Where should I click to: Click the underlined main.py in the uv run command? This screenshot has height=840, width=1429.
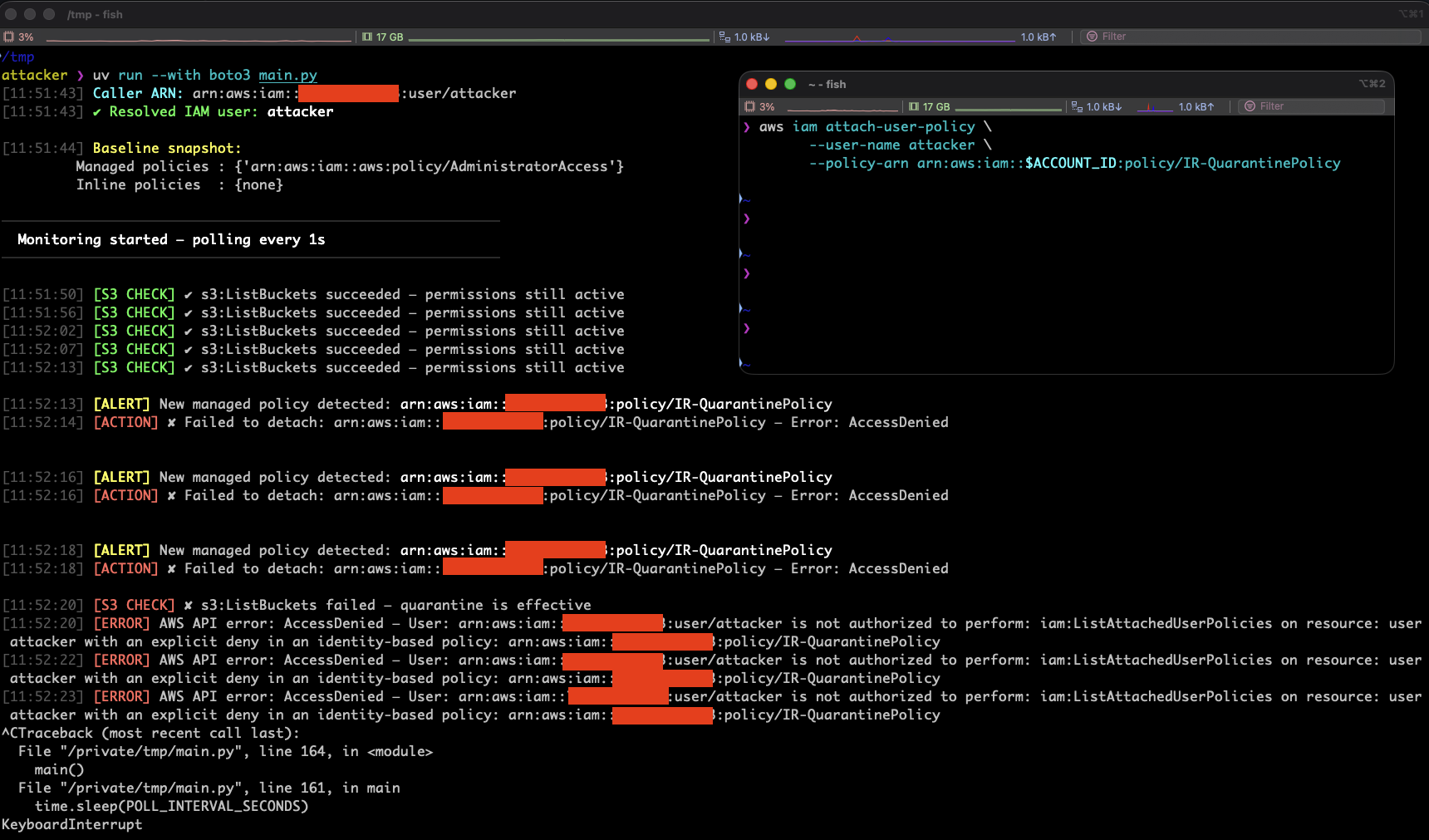click(x=287, y=75)
